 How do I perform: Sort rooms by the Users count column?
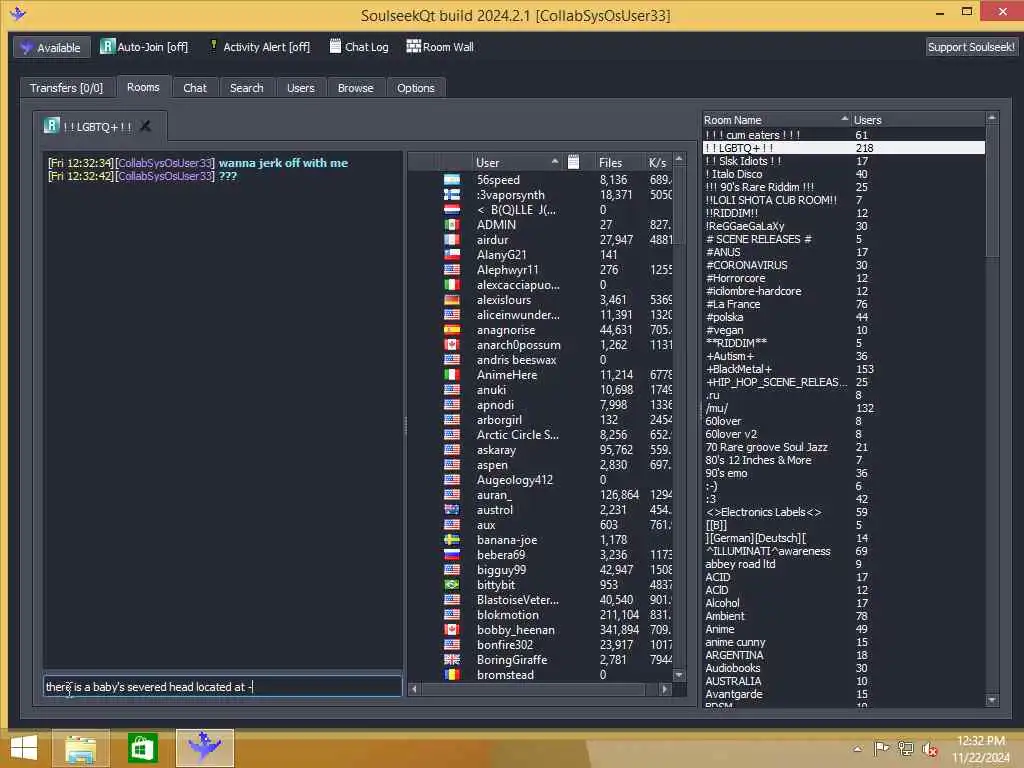pos(918,120)
